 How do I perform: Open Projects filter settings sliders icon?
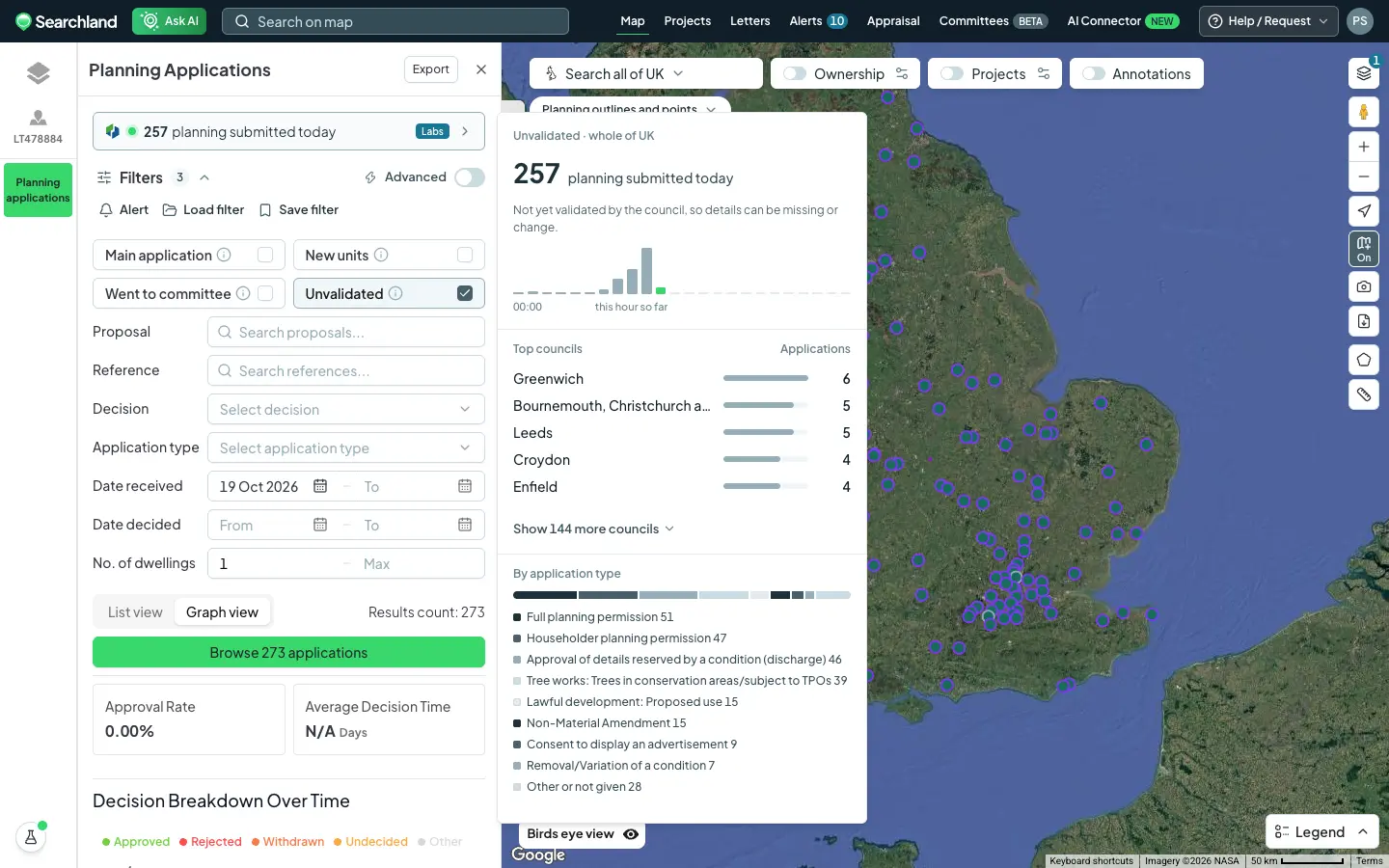(1044, 73)
